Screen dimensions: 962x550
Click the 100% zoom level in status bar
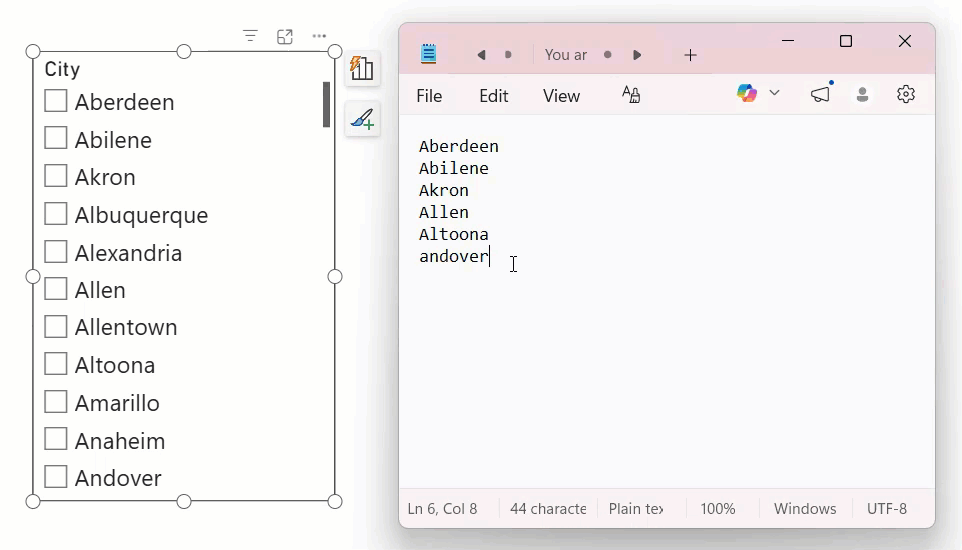pos(718,509)
